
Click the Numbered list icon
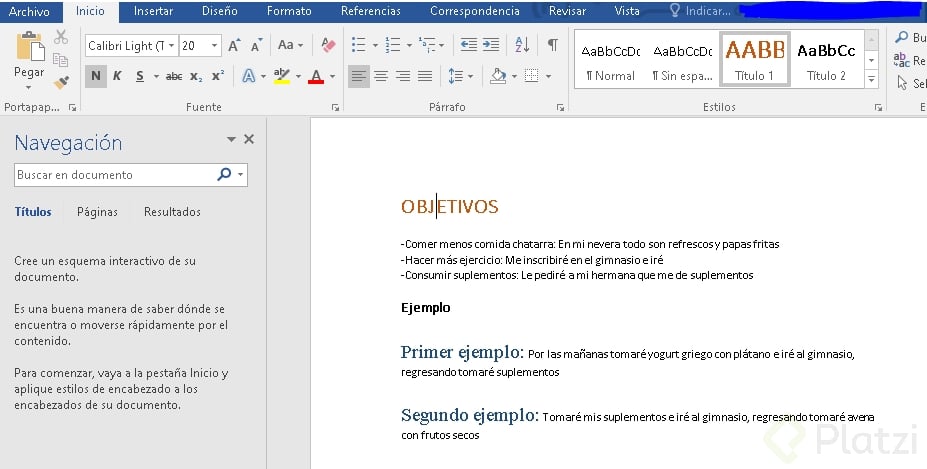coord(393,45)
